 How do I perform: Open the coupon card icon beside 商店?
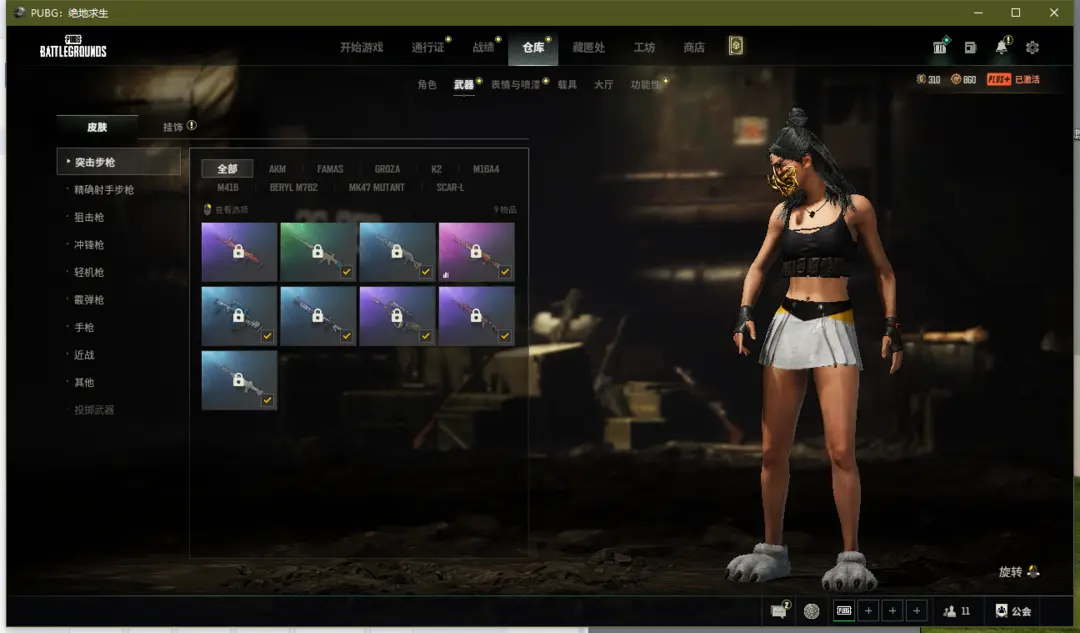(736, 46)
